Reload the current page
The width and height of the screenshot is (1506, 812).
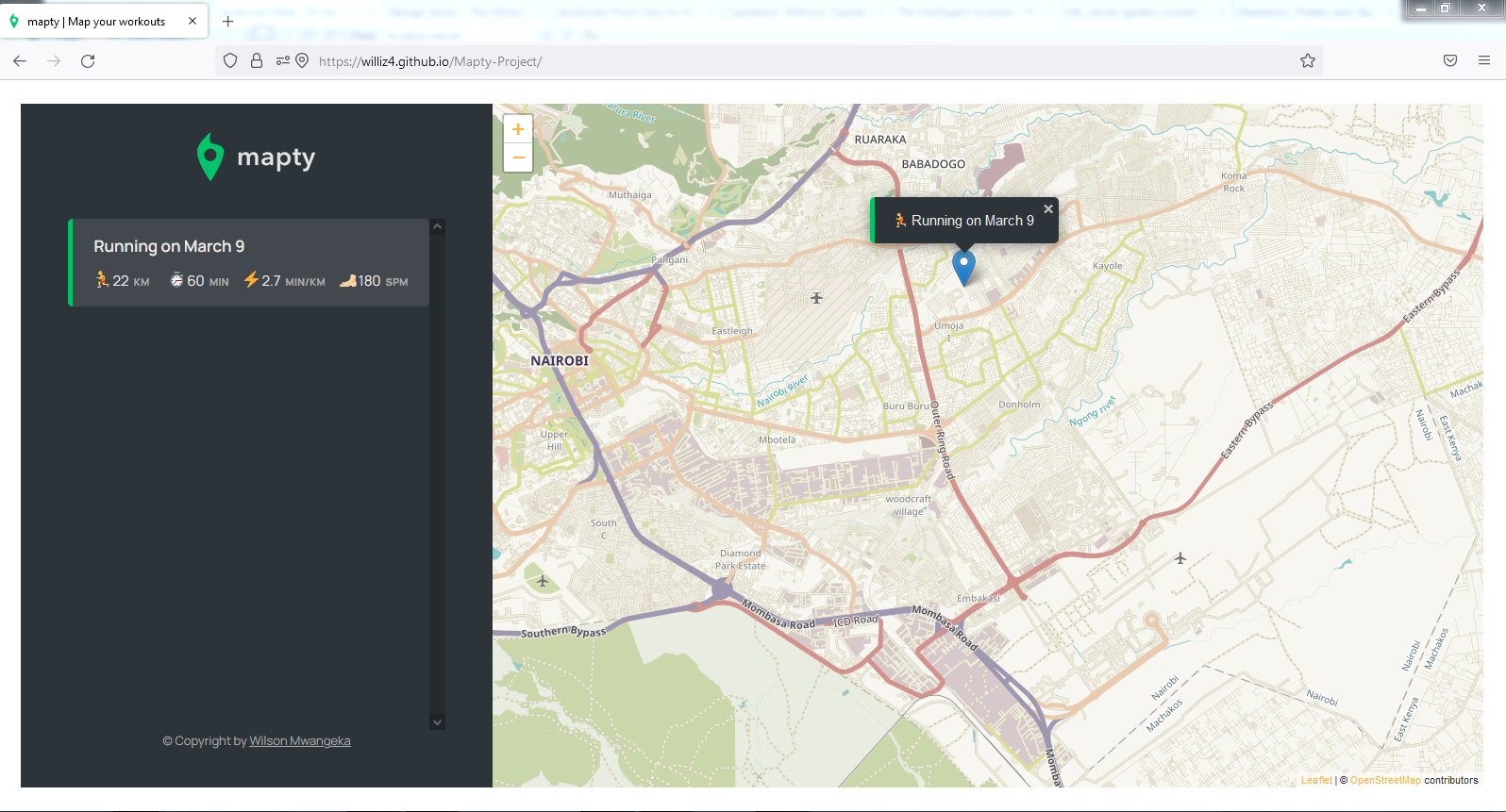pyautogui.click(x=88, y=61)
